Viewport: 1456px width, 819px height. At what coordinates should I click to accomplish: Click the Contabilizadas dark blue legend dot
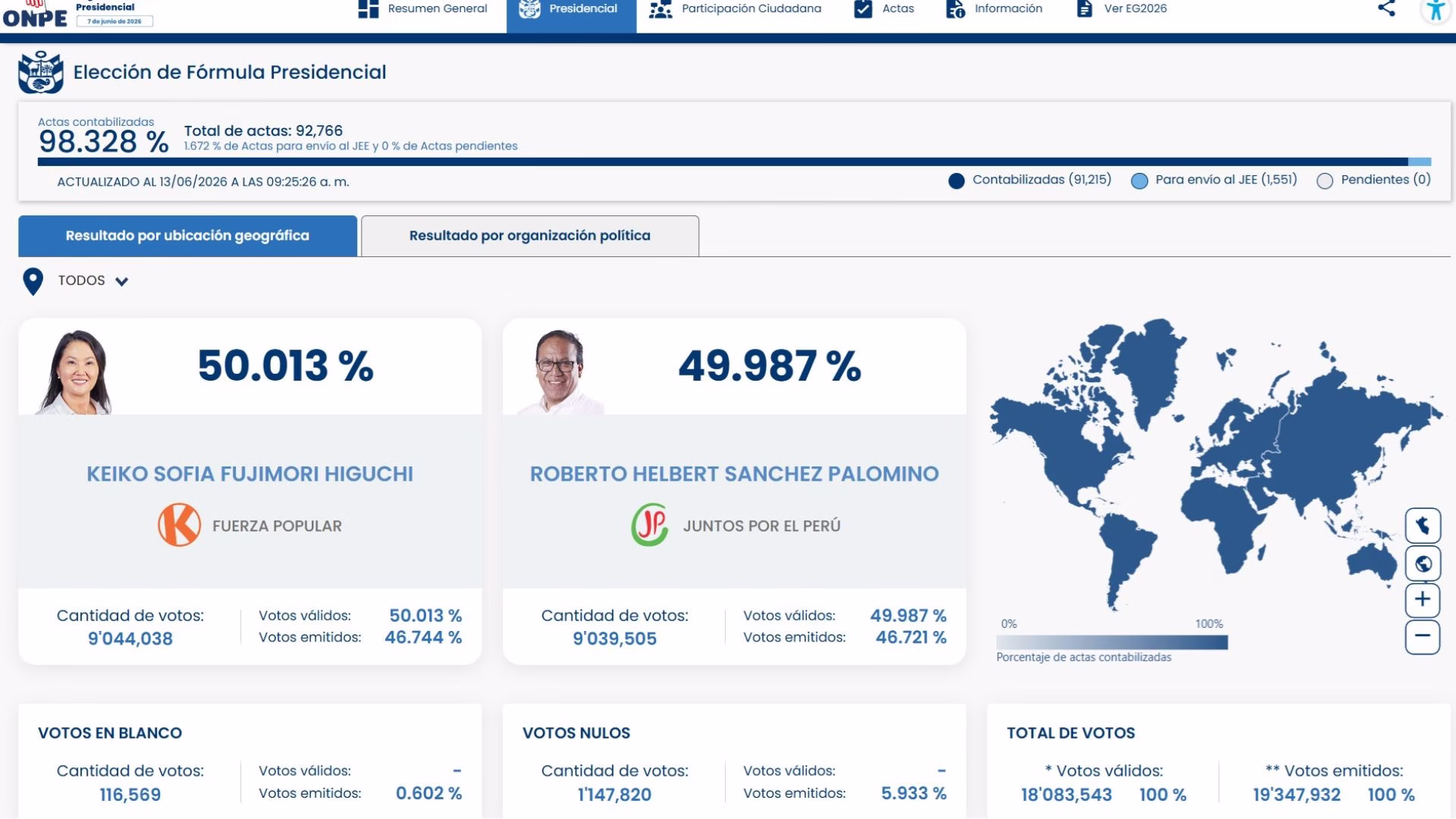pos(956,180)
